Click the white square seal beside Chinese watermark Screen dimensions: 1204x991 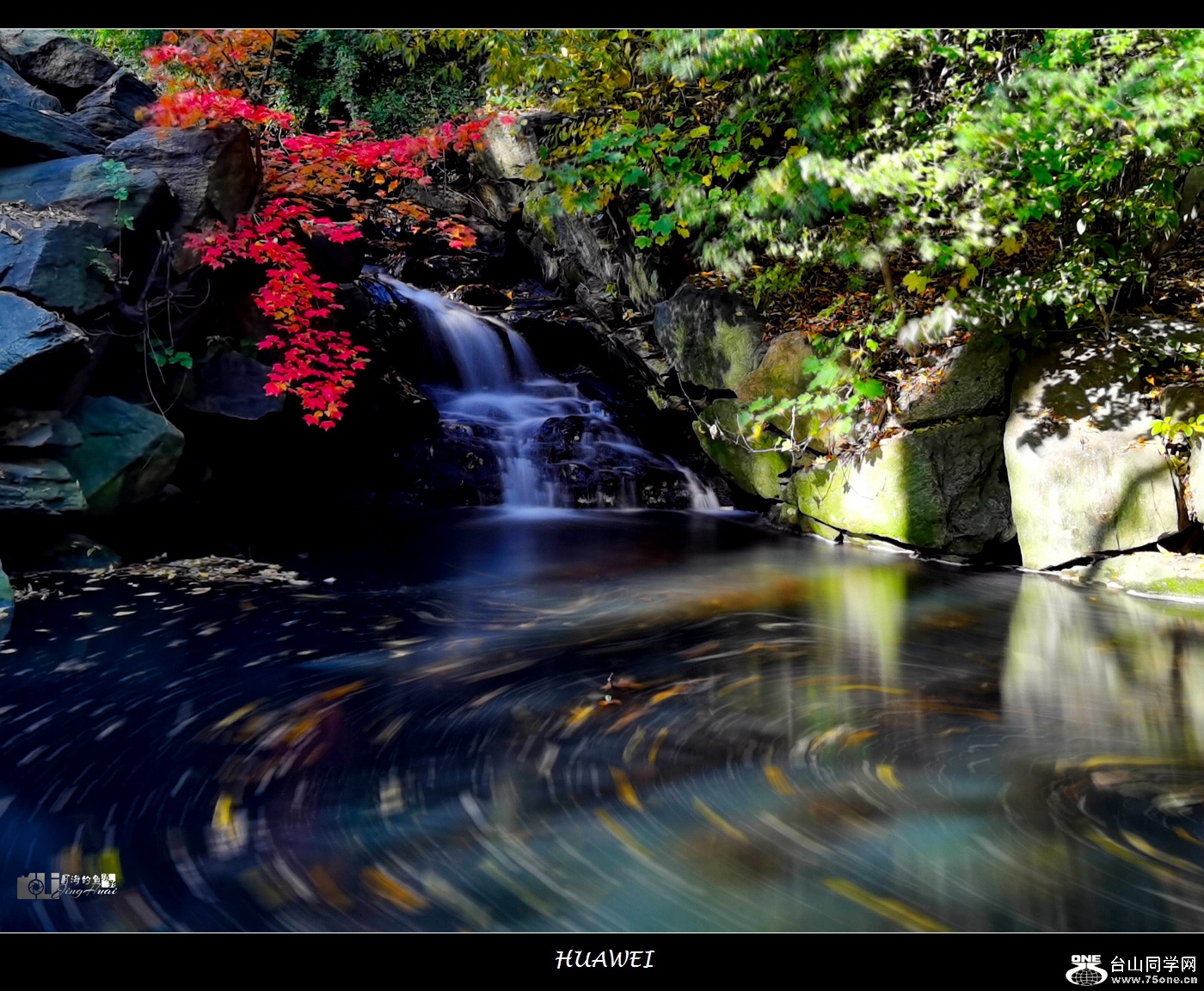pos(108,880)
